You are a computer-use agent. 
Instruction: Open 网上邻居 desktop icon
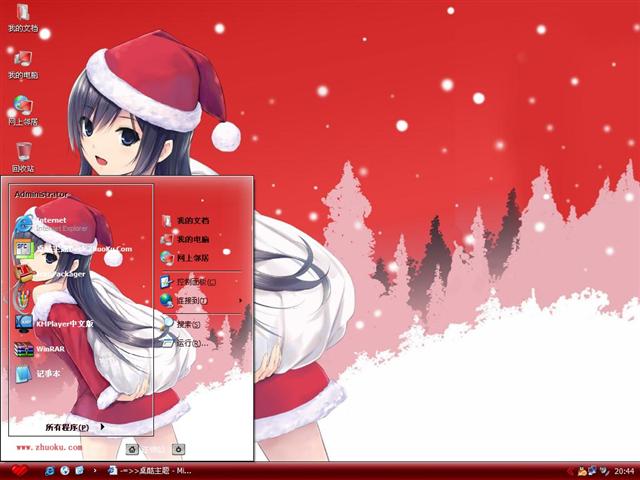point(23,111)
